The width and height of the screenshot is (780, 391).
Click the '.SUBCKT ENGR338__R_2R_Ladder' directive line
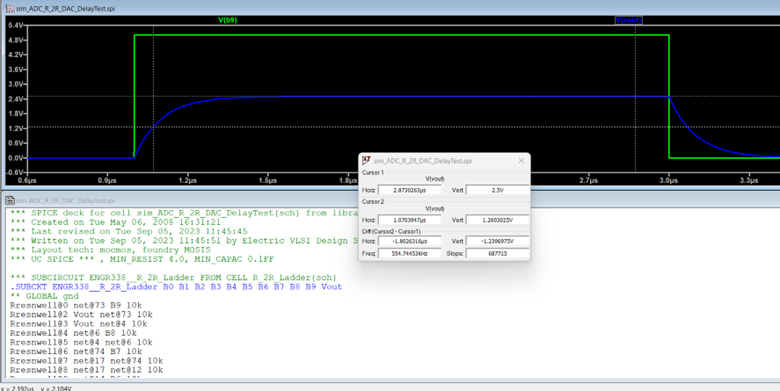[176, 287]
